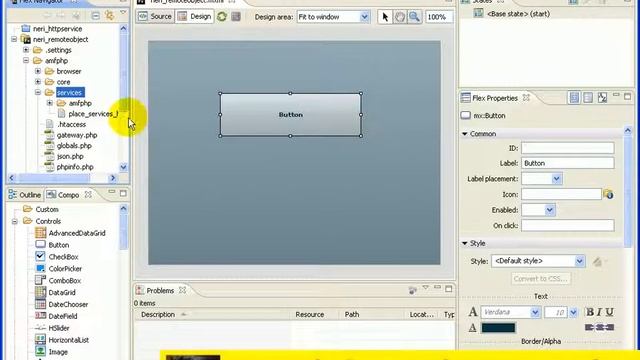Open the Outline tab

tap(25, 195)
